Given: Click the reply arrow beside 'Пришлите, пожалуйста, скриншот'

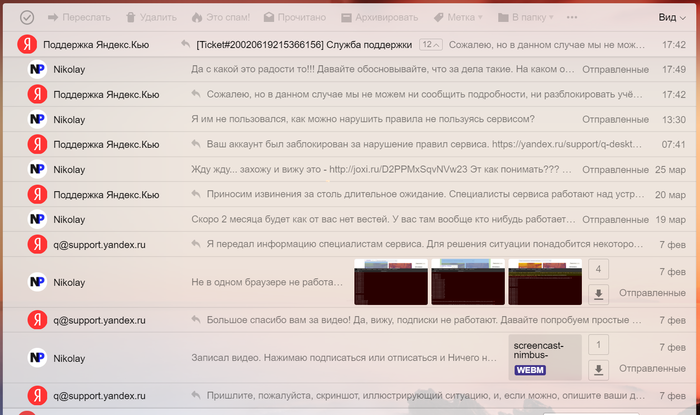Looking at the screenshot, I should tap(196, 395).
